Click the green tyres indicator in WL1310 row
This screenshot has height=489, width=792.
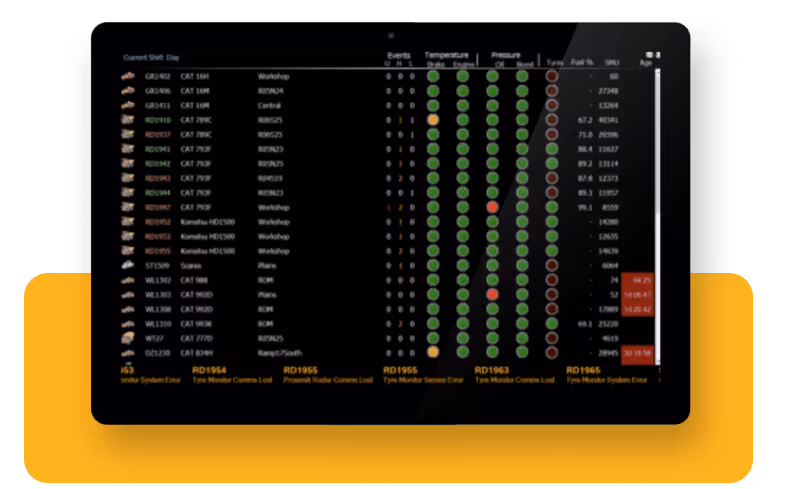(552, 324)
